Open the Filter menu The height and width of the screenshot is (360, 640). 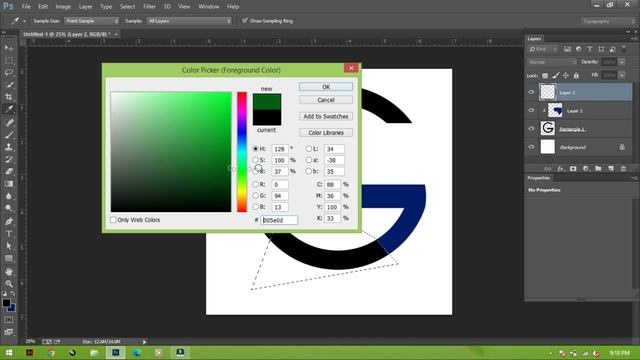[149, 7]
